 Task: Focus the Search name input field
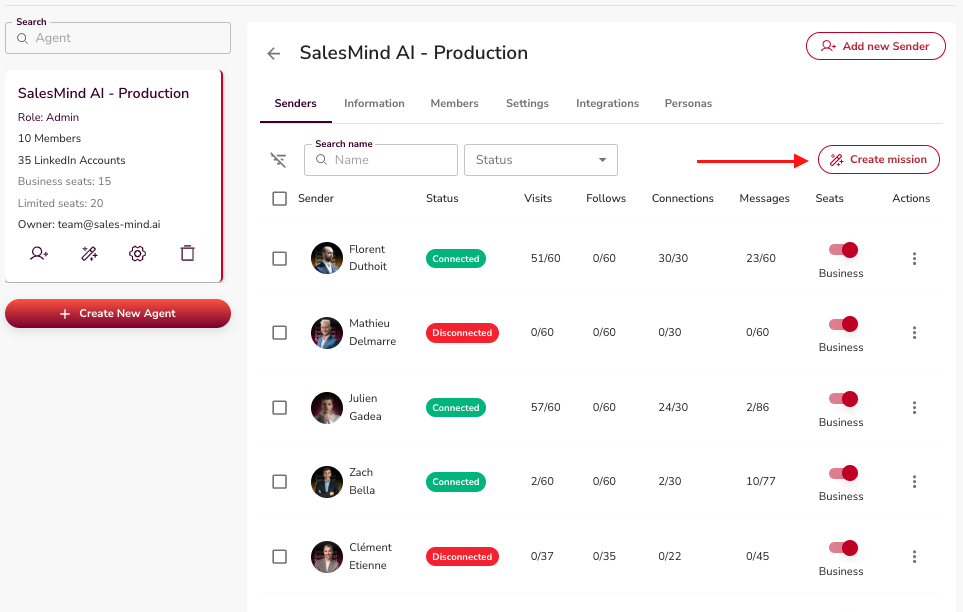pos(391,160)
